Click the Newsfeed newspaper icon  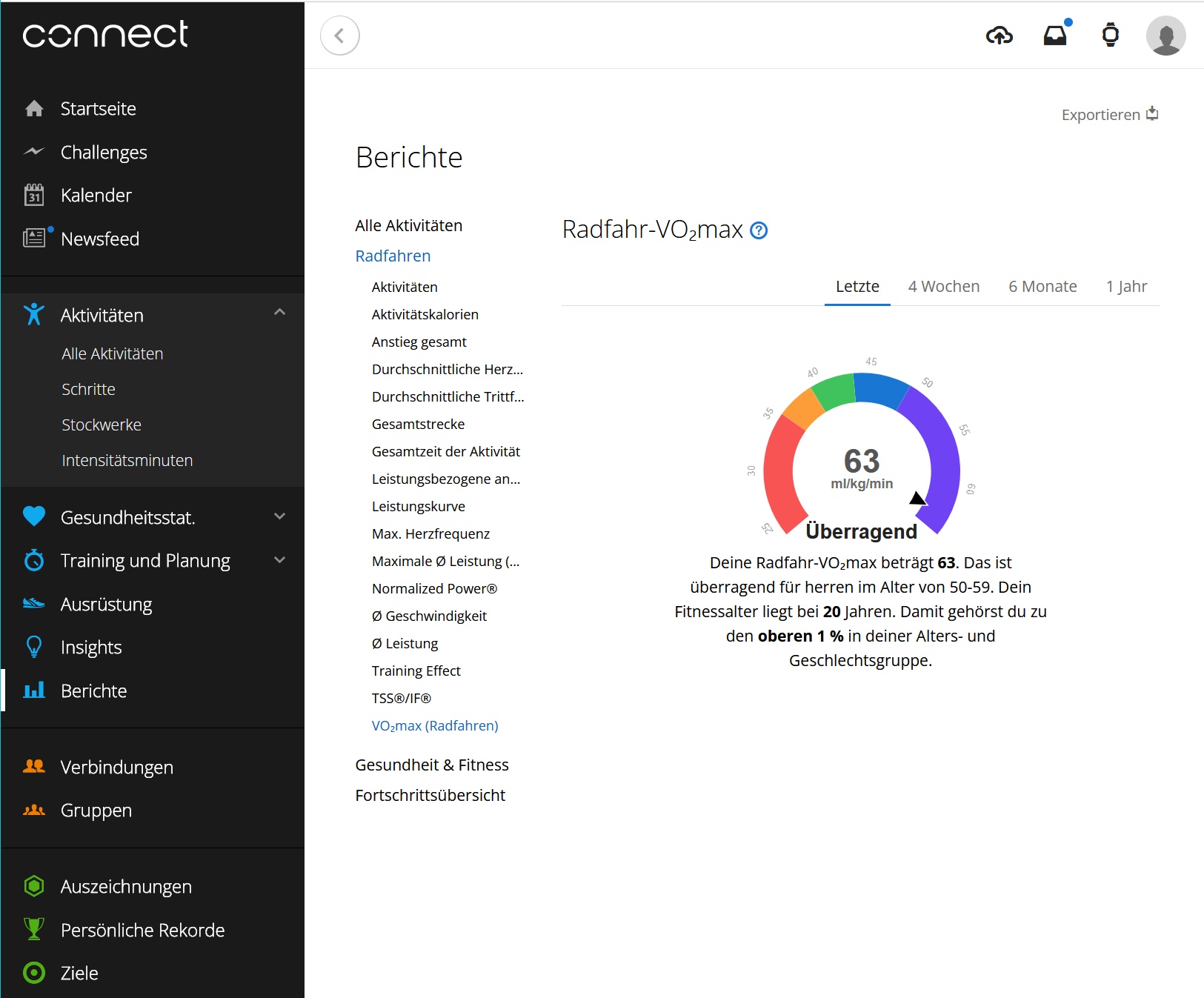(x=34, y=238)
